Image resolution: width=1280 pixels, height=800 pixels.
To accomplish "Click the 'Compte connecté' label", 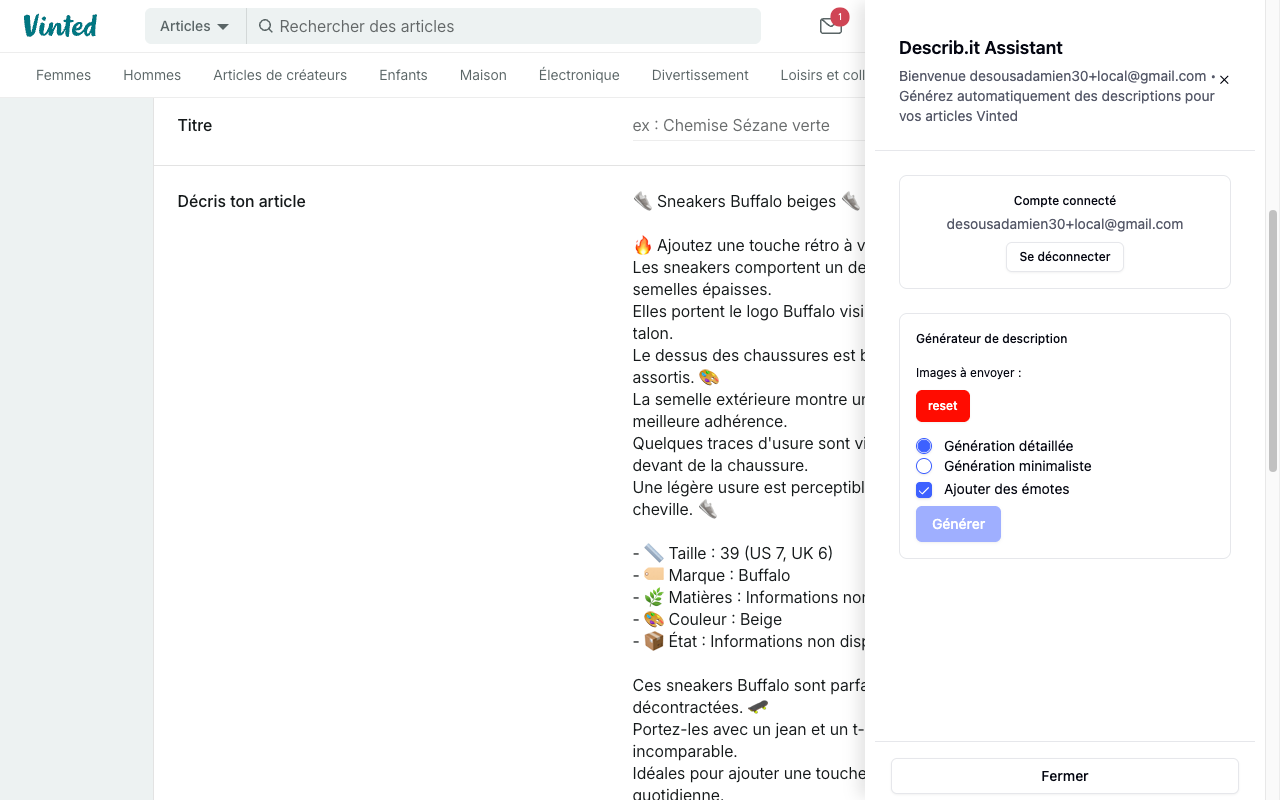I will (1065, 201).
